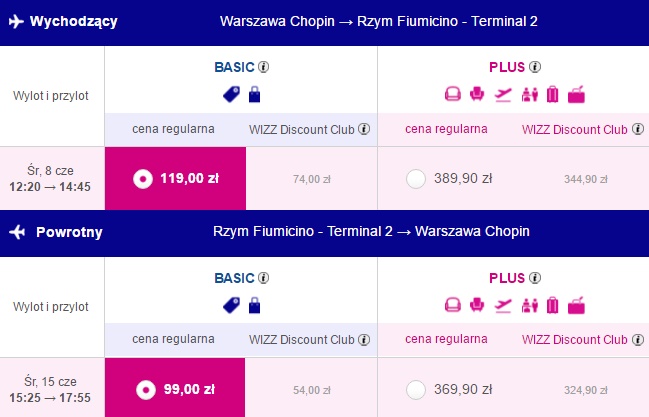
Task: Select outbound BASIC fare 119,00 zł
Action: pos(175,178)
